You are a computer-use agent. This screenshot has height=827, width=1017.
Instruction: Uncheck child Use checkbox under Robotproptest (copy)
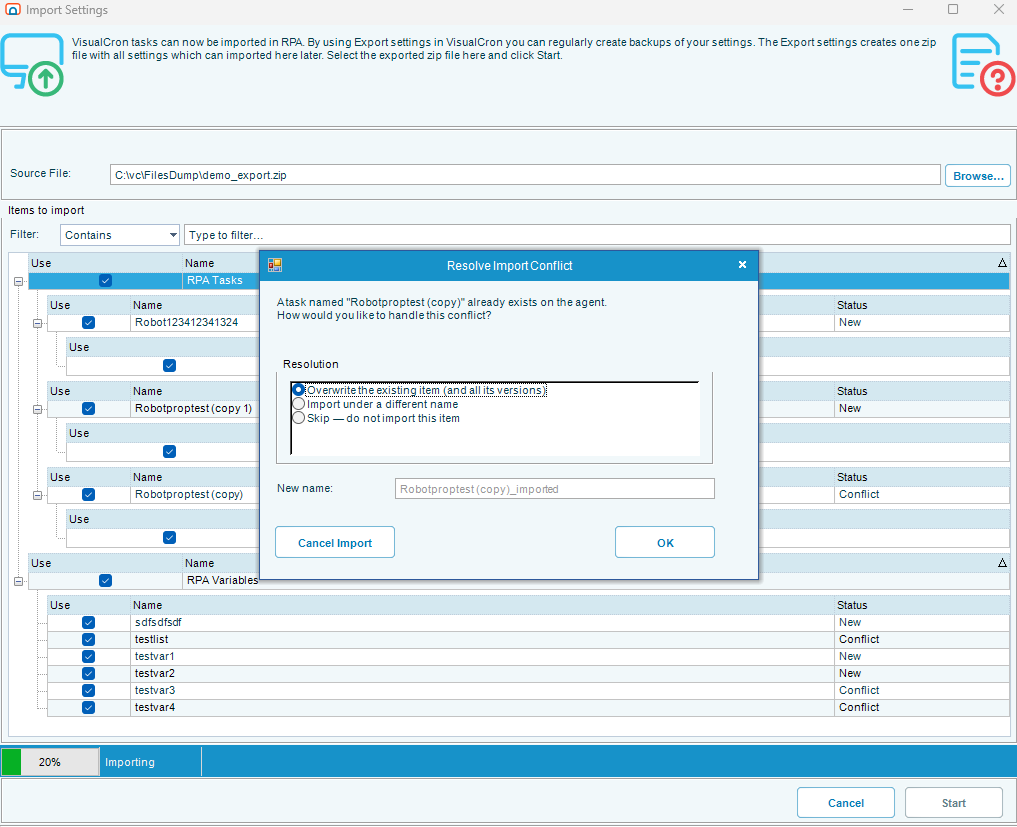(169, 538)
